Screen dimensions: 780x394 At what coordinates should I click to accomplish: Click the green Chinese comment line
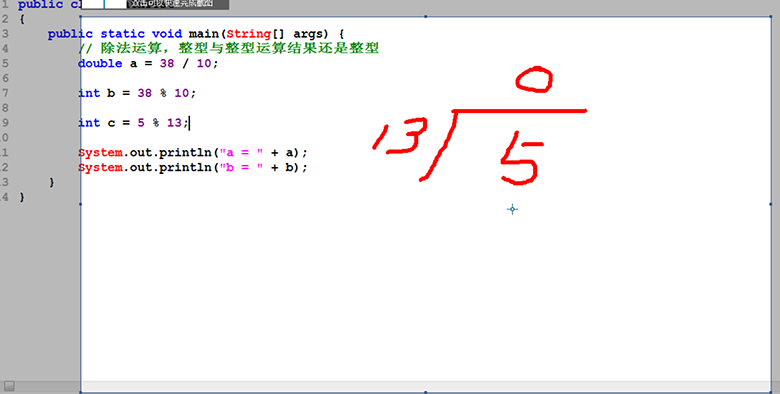228,48
